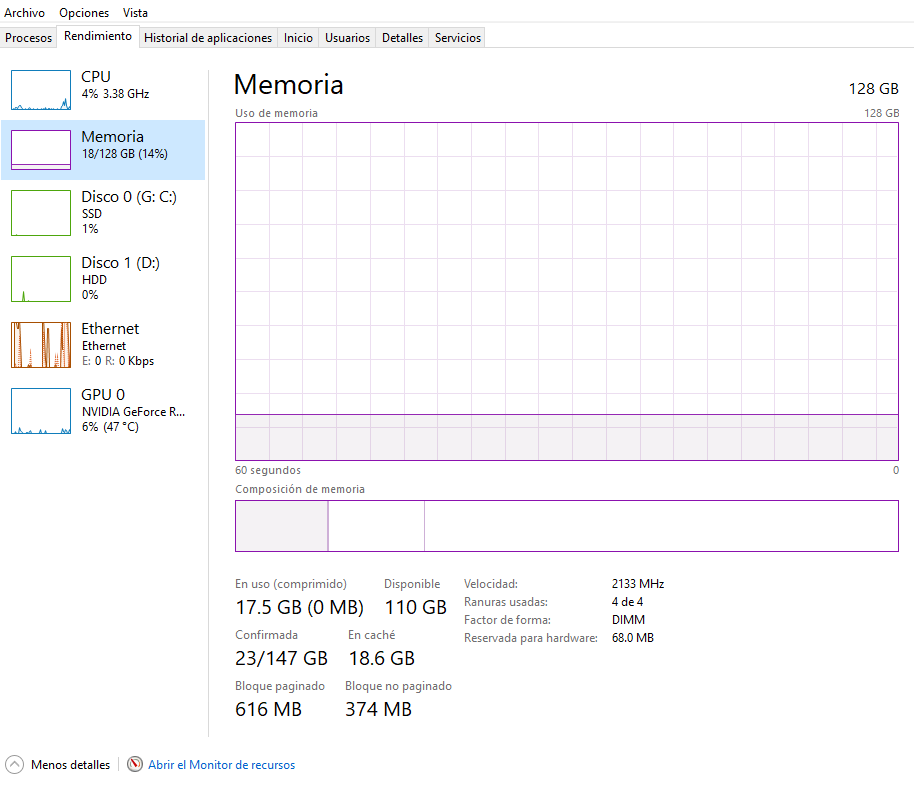This screenshot has height=785, width=914.
Task: Select the CPU mini graph thumbnail
Action: (x=41, y=90)
